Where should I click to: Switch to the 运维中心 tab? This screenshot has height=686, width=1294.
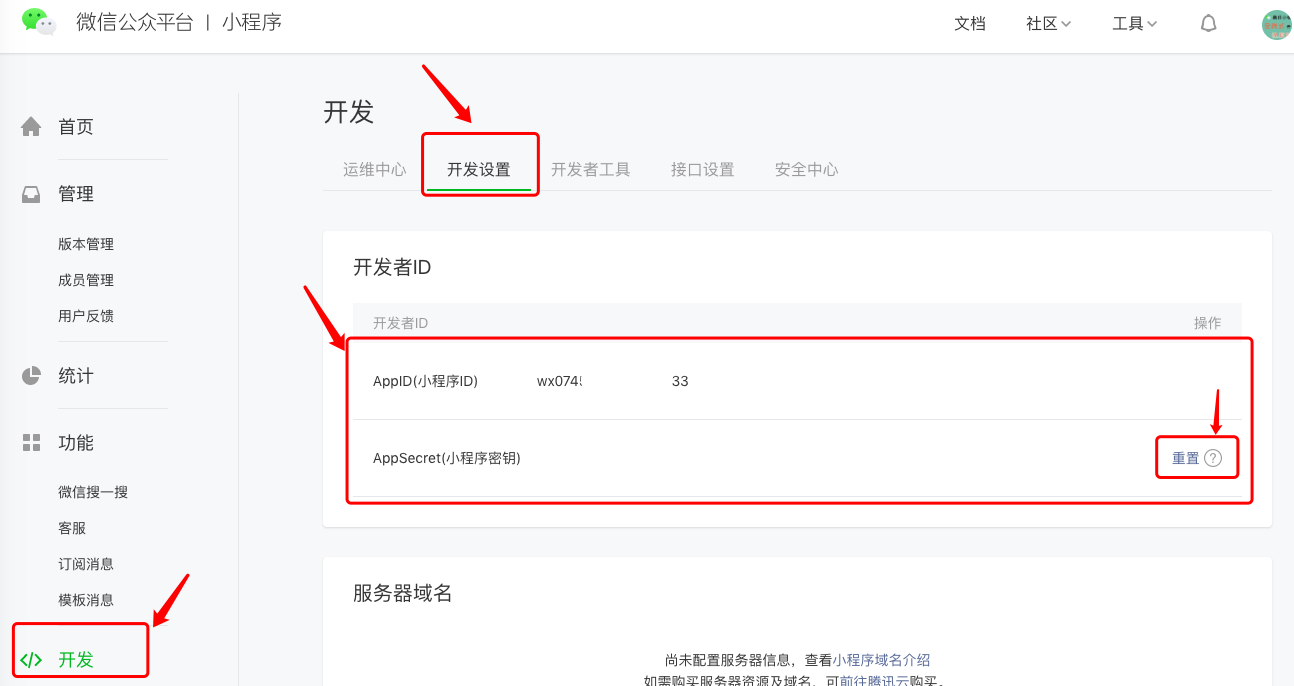tap(374, 169)
